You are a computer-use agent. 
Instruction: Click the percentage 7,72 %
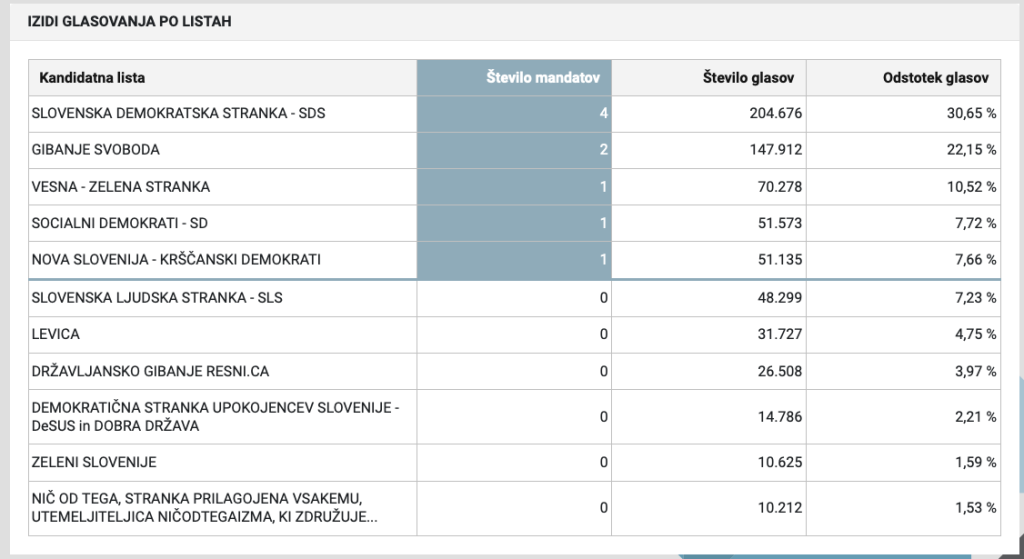point(976,223)
